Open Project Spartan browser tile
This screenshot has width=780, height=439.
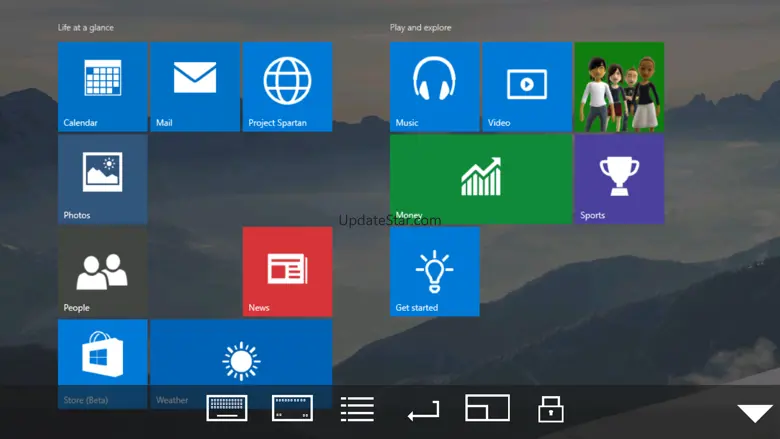[287, 87]
